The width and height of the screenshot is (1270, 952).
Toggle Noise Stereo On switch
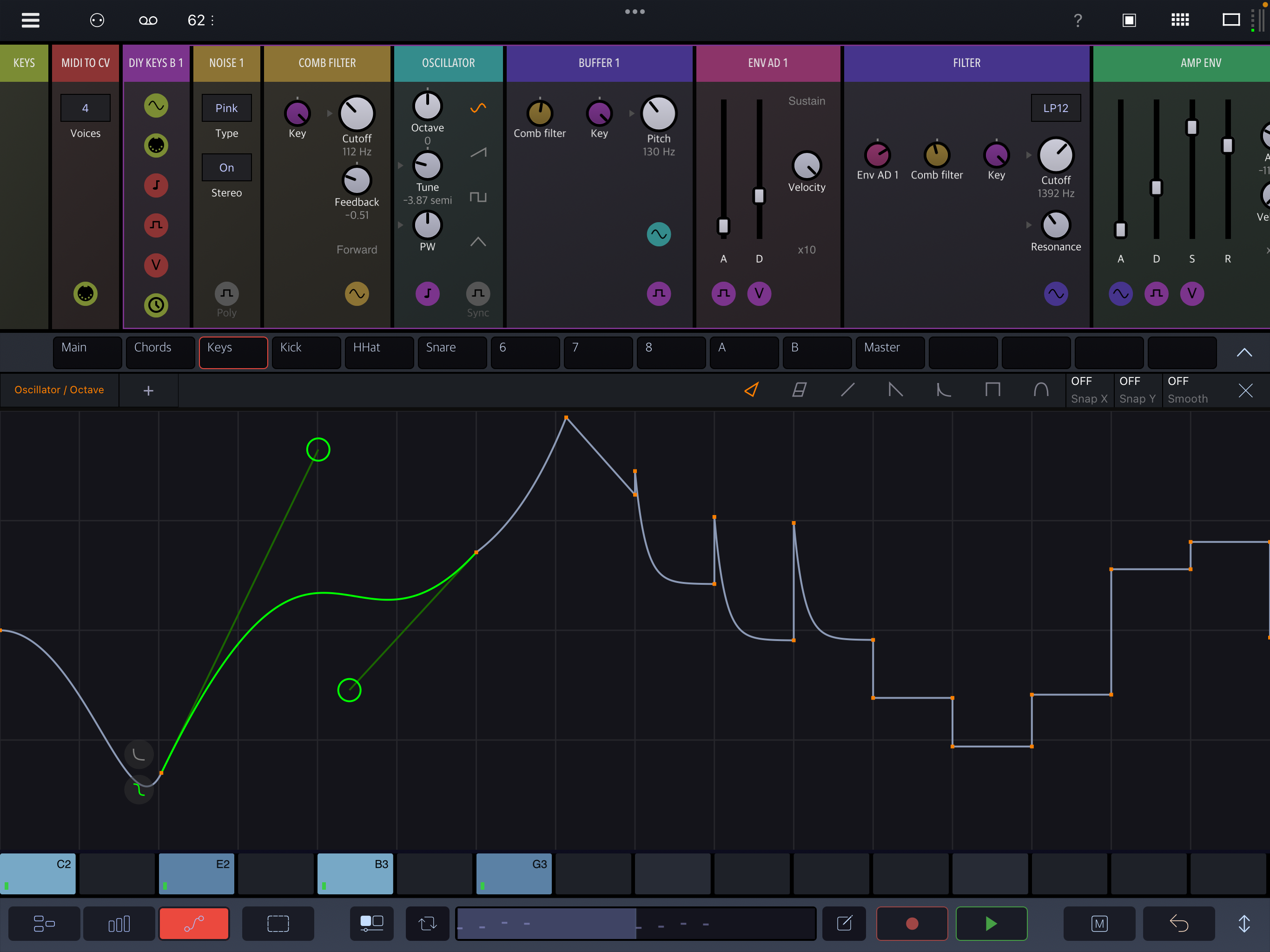226,168
